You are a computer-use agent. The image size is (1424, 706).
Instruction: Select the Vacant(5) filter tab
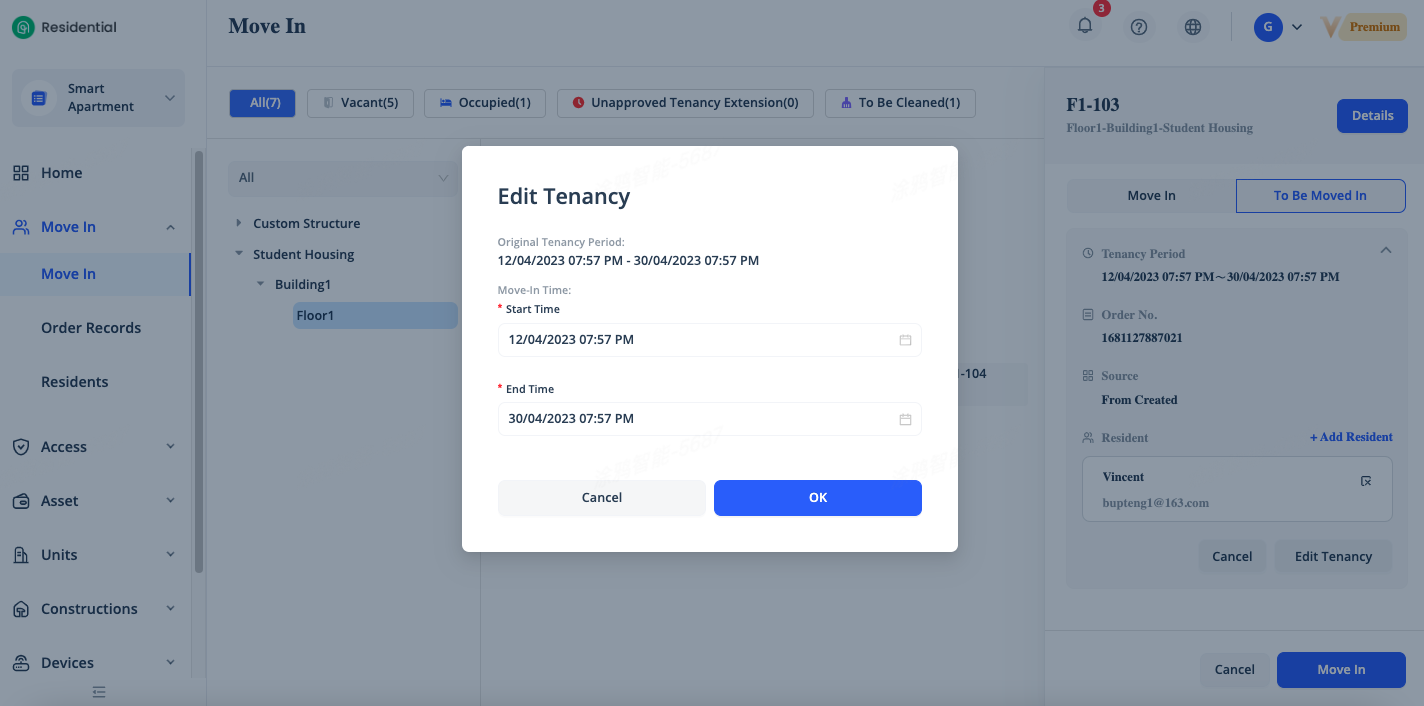point(360,103)
